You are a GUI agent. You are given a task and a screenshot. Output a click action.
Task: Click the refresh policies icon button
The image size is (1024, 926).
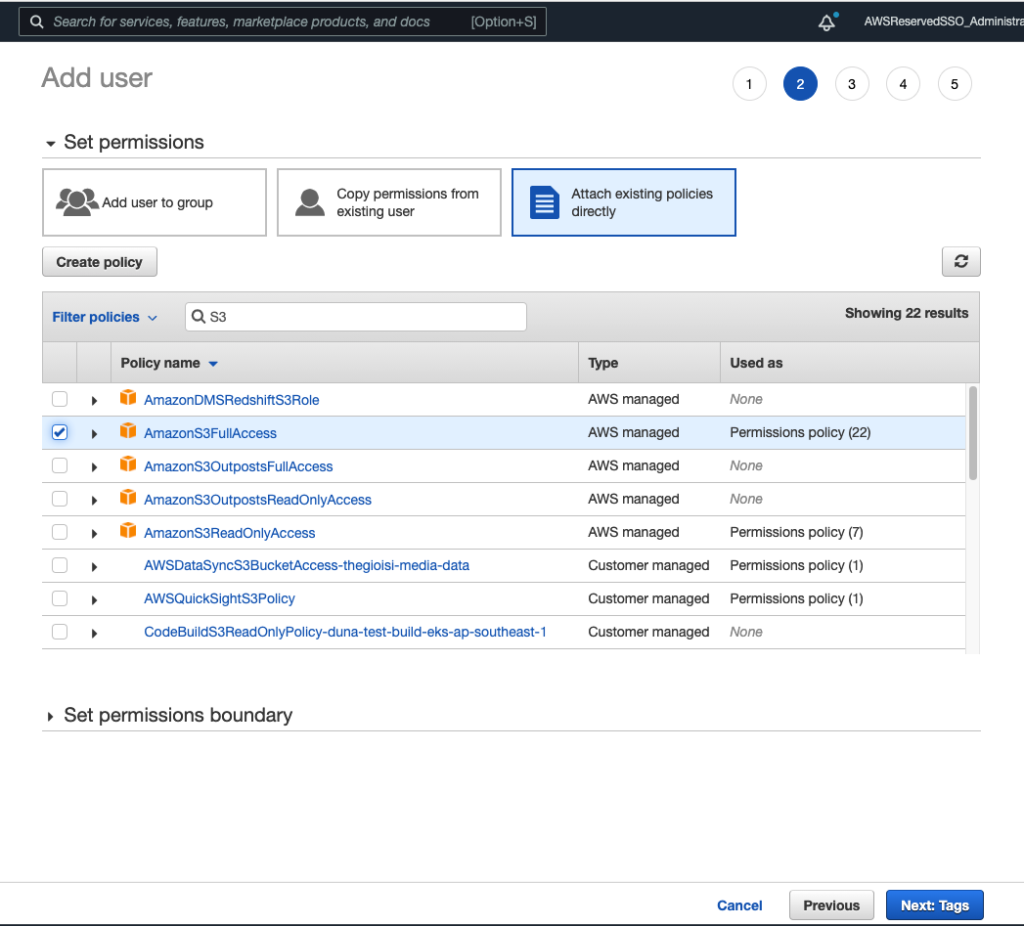[961, 262]
